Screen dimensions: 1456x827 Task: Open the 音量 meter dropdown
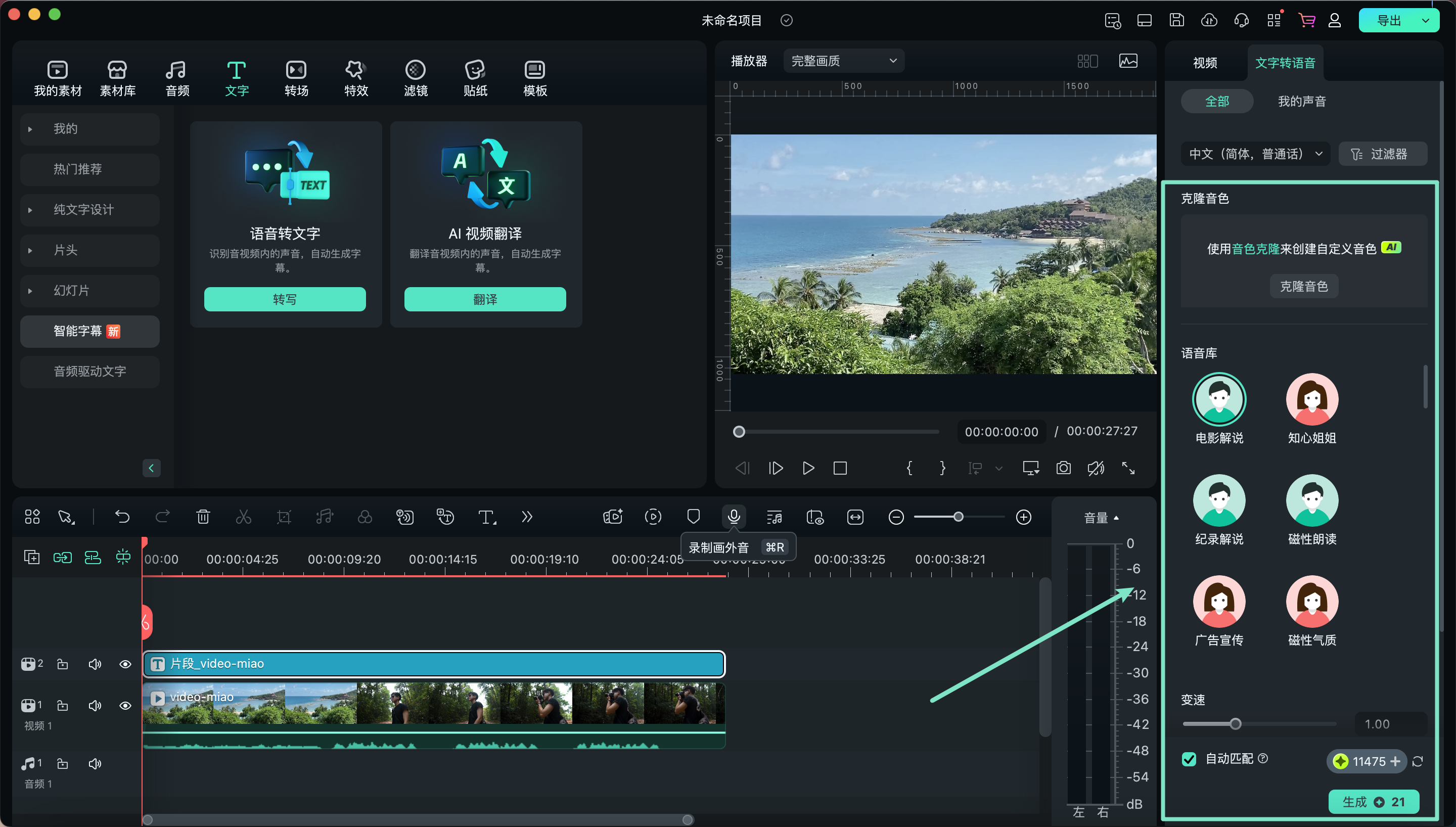(1101, 518)
